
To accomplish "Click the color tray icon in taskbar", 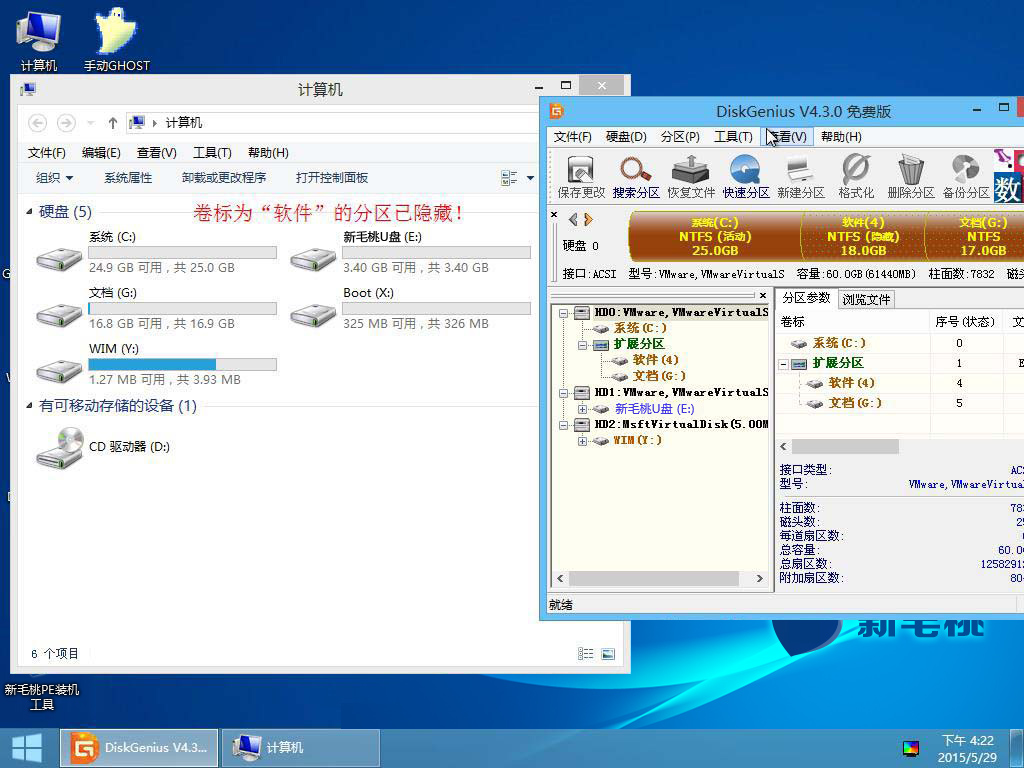I will [910, 748].
